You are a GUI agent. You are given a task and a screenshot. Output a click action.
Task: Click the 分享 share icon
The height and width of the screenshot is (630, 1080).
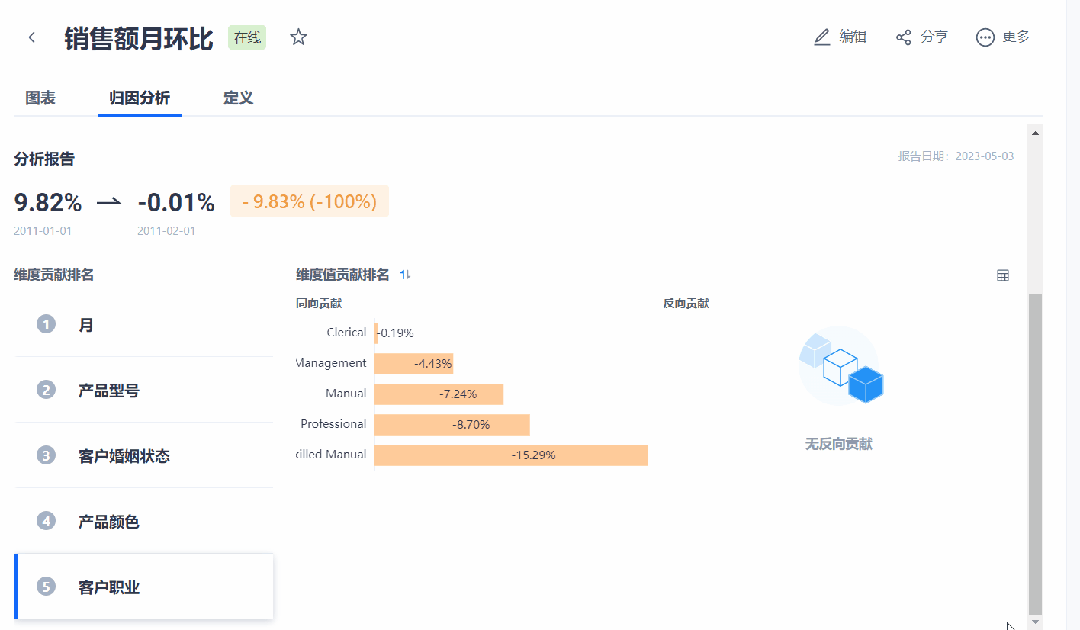(x=903, y=37)
